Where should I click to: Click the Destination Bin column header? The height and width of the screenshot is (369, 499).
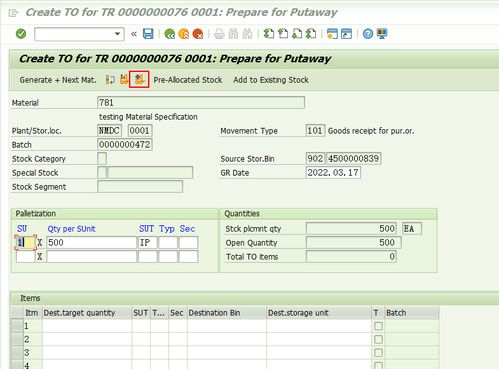(227, 313)
